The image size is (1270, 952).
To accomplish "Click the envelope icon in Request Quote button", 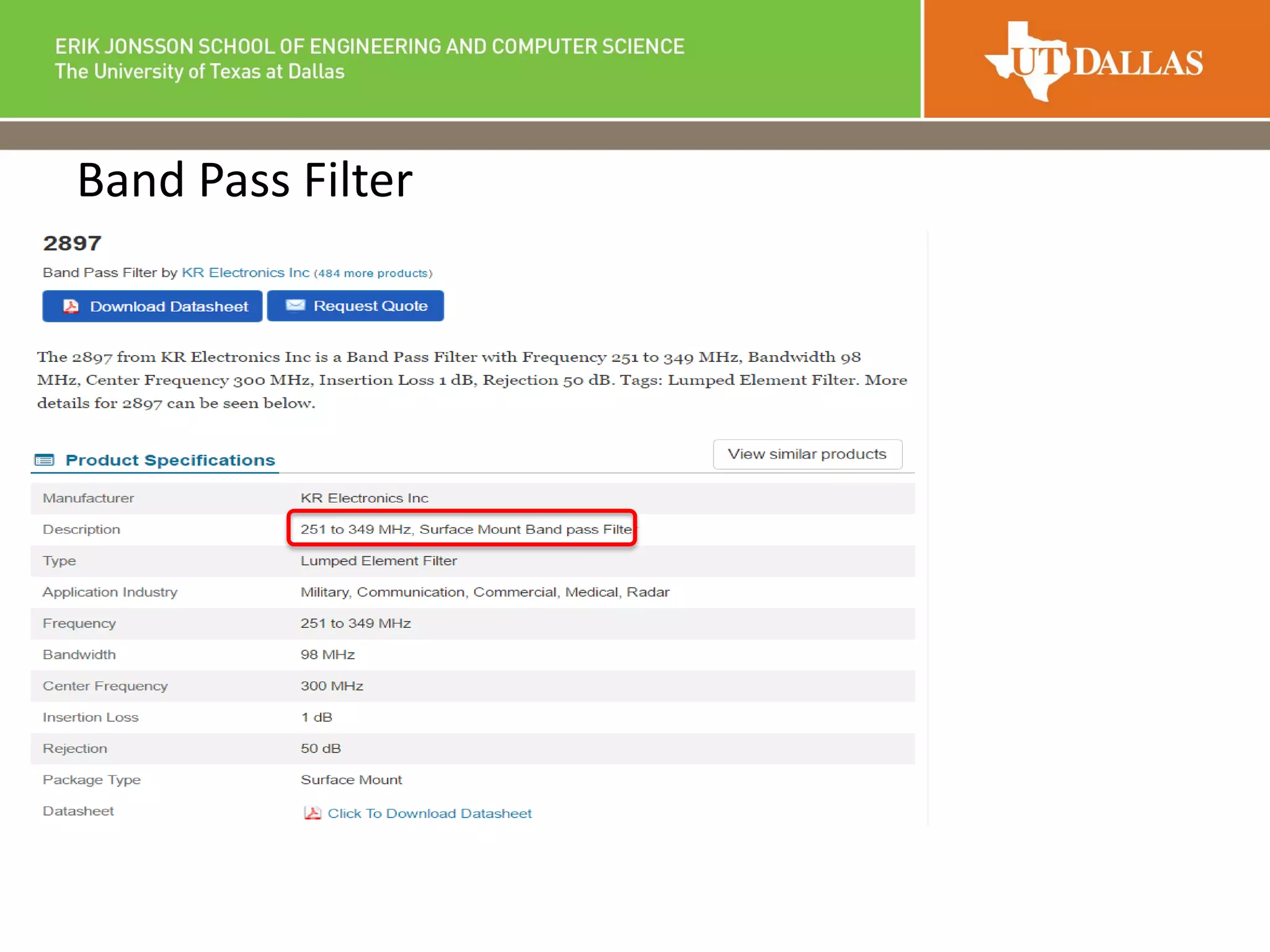I will tap(295, 305).
